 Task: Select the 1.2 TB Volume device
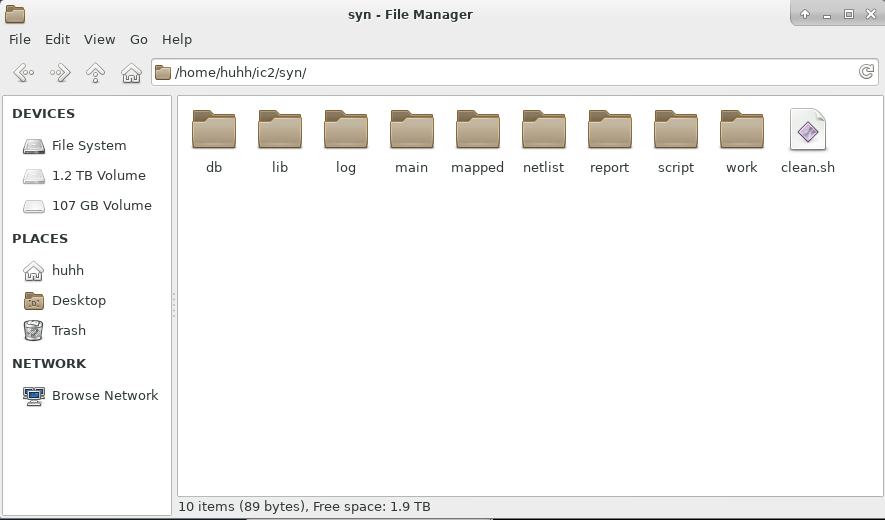(x=98, y=176)
